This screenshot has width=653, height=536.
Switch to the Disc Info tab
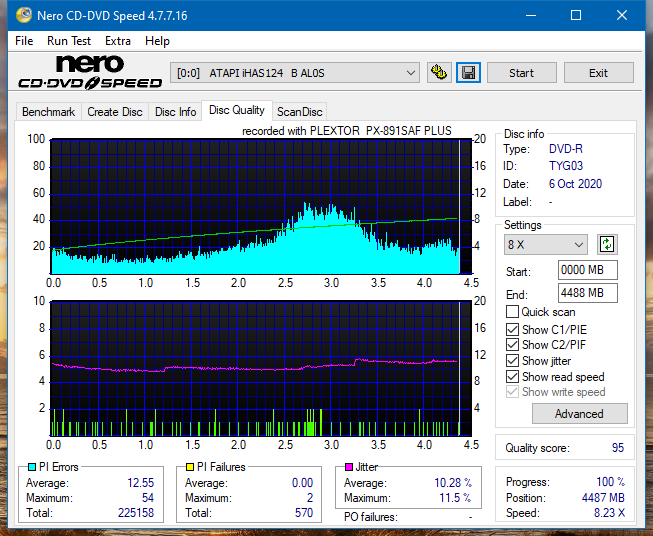[175, 112]
